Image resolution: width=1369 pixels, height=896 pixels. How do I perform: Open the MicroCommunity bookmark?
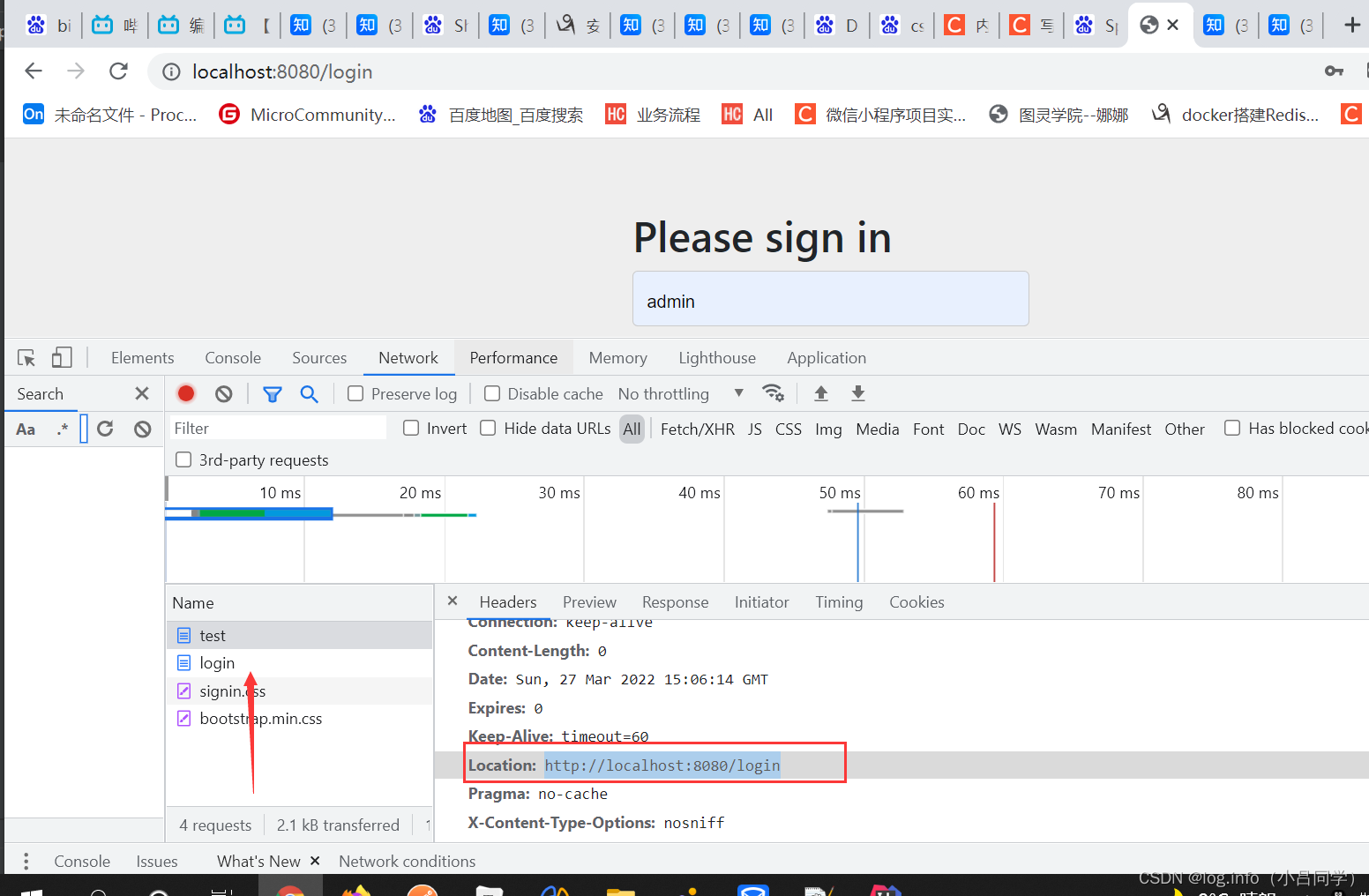pyautogui.click(x=308, y=115)
